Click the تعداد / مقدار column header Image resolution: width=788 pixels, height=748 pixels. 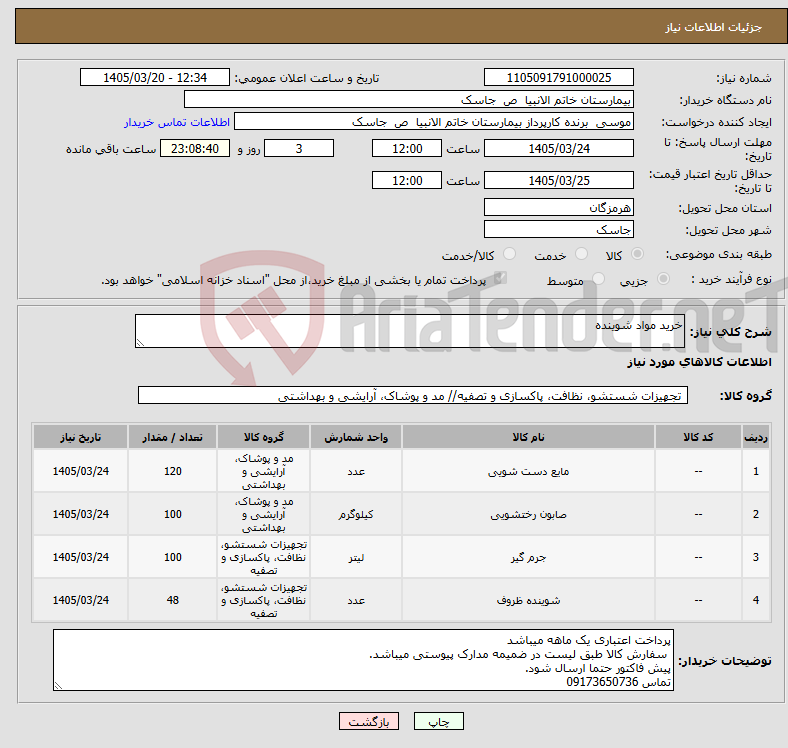(172, 437)
